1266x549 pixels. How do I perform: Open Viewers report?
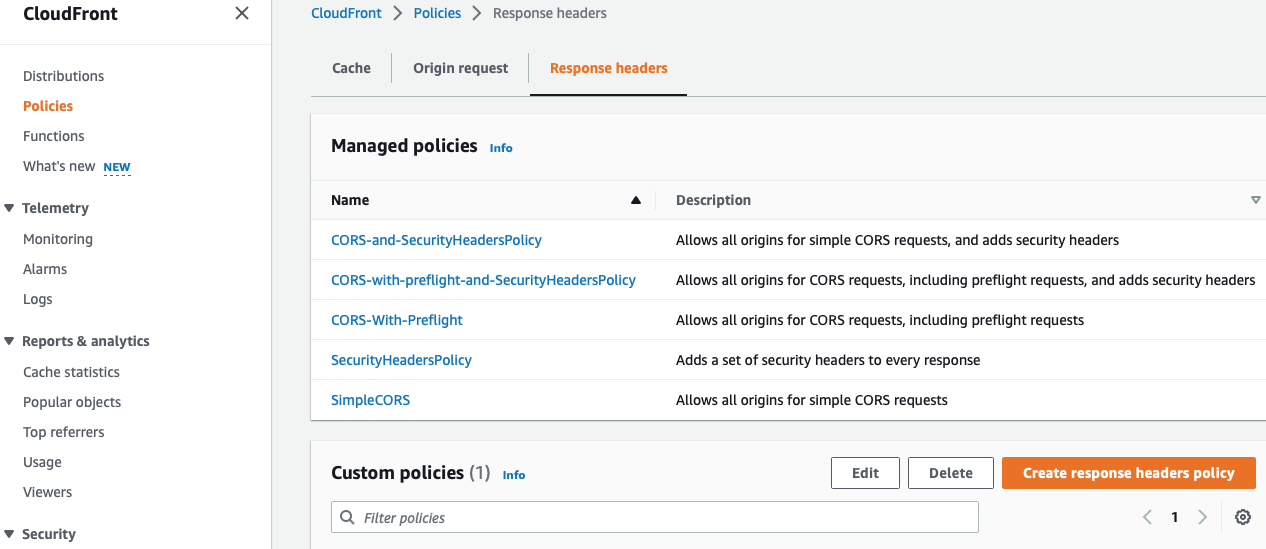tap(48, 492)
